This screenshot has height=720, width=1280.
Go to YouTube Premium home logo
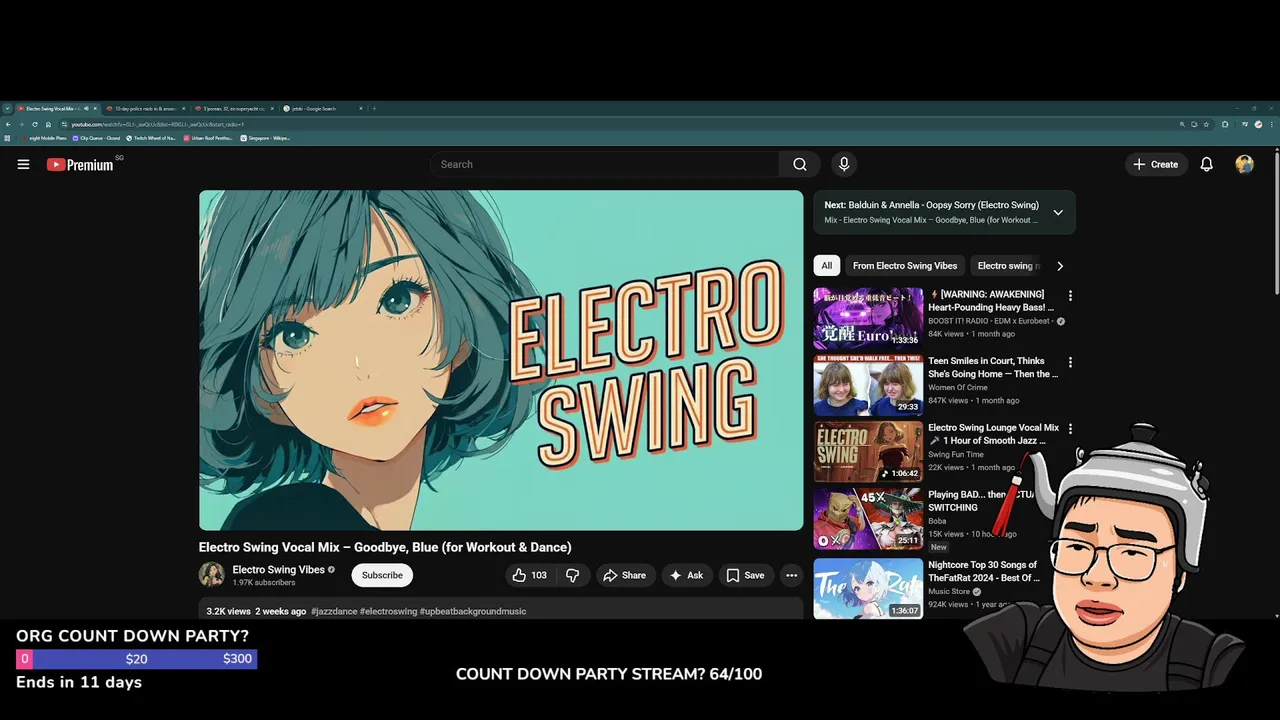click(x=80, y=164)
